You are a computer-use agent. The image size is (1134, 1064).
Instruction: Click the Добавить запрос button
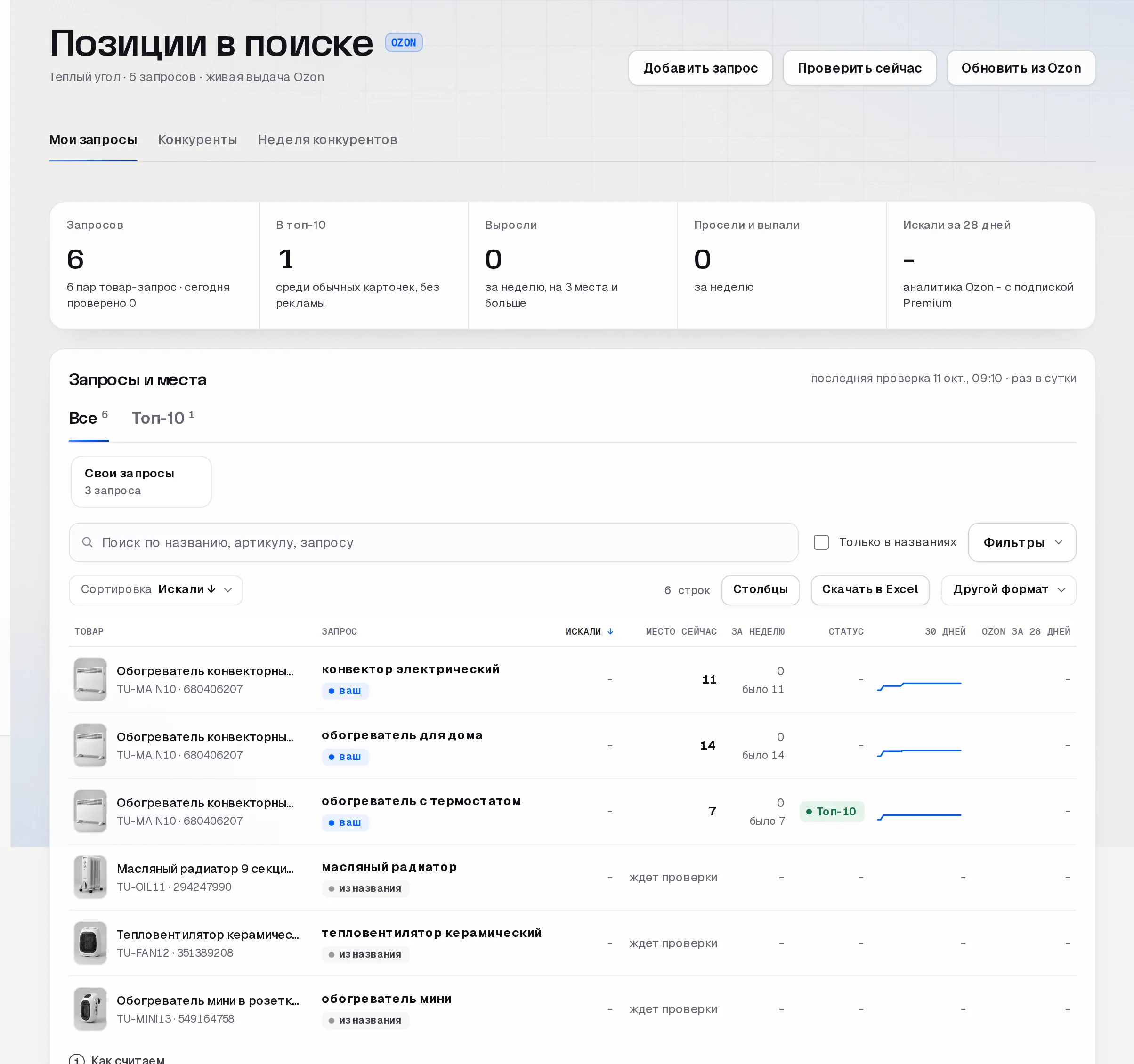tap(700, 68)
